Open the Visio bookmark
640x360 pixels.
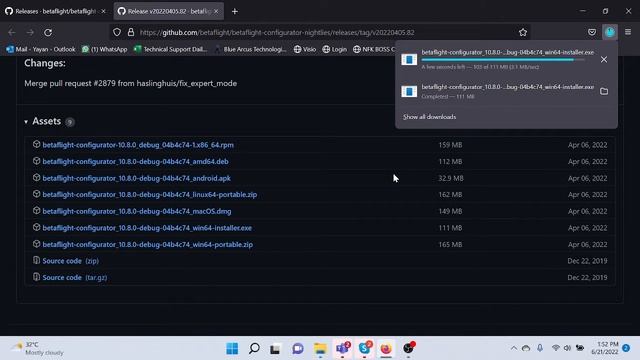305,49
